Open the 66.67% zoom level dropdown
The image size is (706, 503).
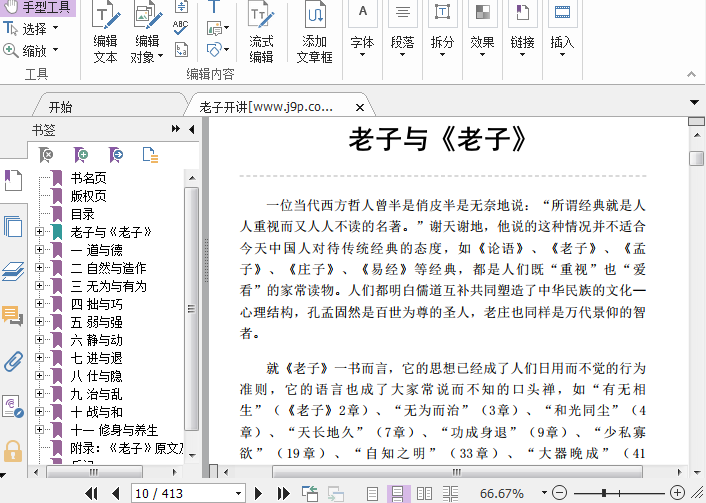point(544,492)
